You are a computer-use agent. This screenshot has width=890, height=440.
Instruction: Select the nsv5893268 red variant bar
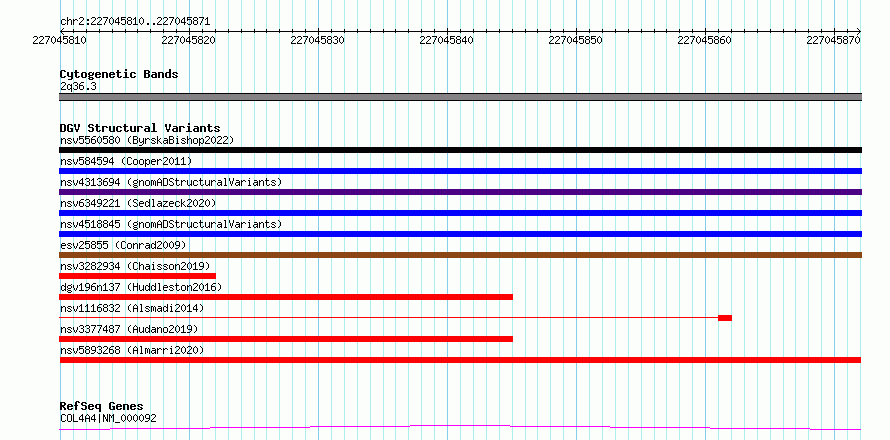point(460,360)
